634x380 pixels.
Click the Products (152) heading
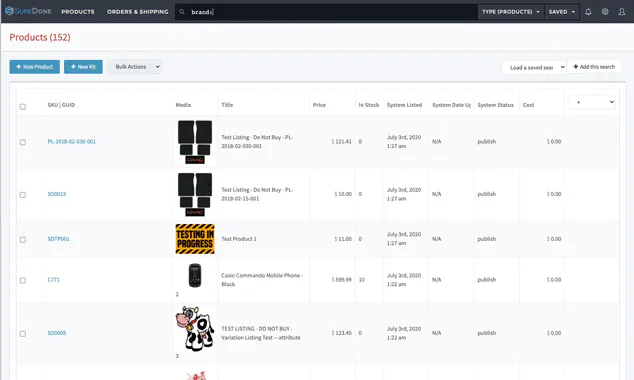40,37
